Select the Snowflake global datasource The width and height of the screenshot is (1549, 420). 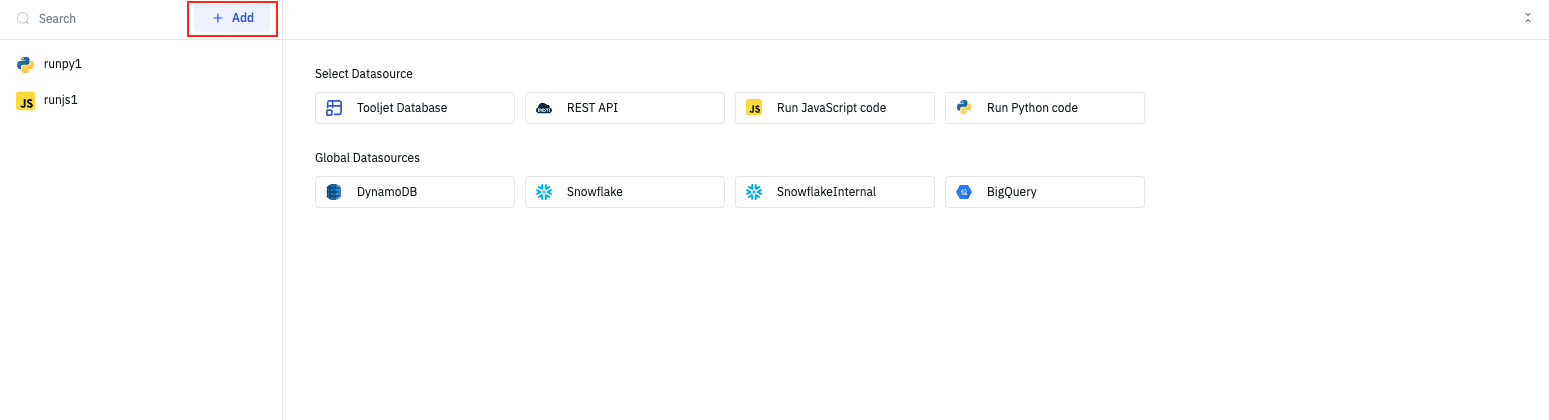[624, 192]
